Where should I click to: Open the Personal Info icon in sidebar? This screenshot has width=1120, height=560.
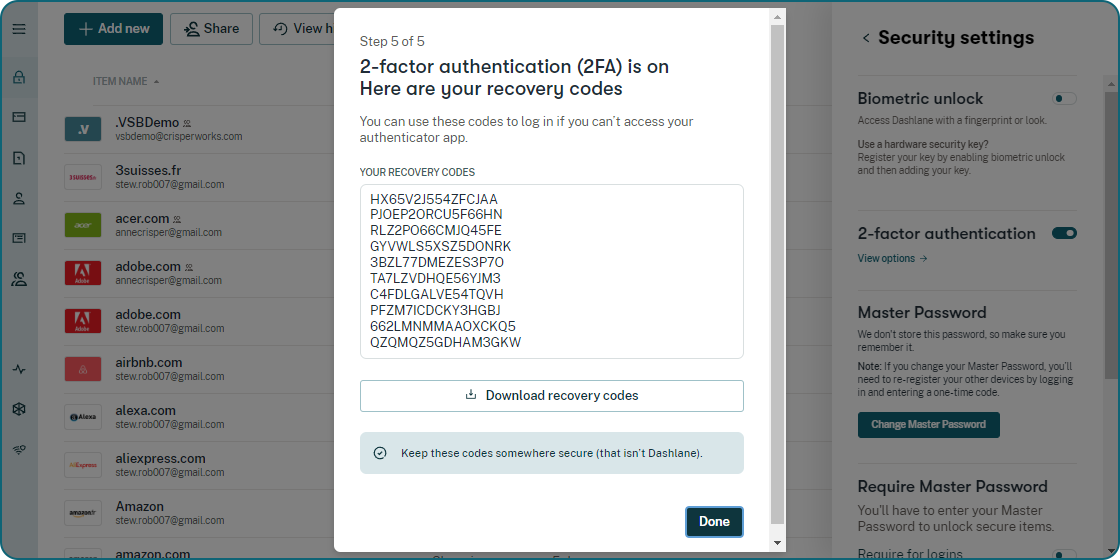19,198
